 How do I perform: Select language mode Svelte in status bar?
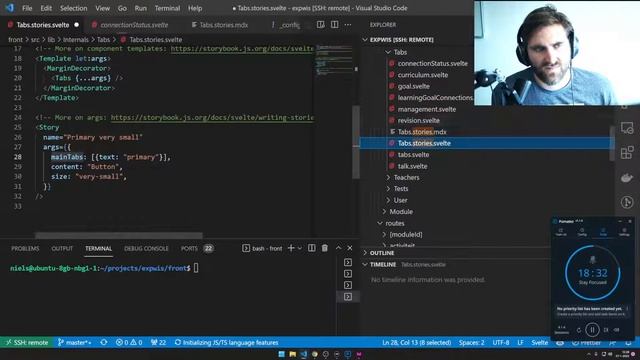coord(540,342)
